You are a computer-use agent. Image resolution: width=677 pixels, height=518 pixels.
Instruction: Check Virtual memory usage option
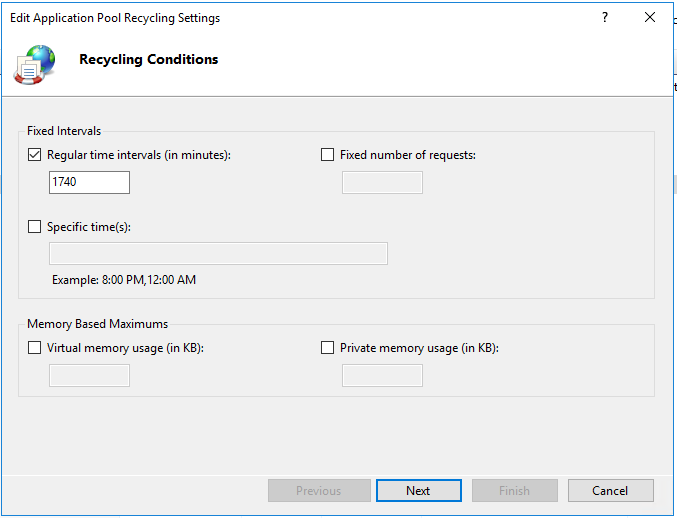(35, 348)
